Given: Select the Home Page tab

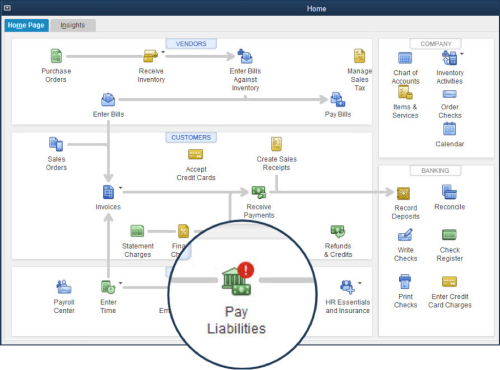Looking at the screenshot, I should (26, 25).
